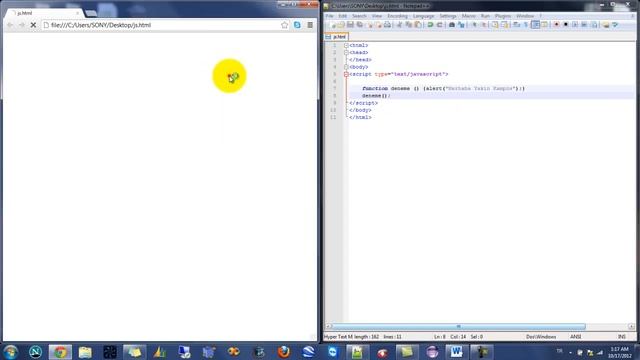The height and width of the screenshot is (360, 640).
Task: Click Chrome Back arrow button
Action: point(10,25)
